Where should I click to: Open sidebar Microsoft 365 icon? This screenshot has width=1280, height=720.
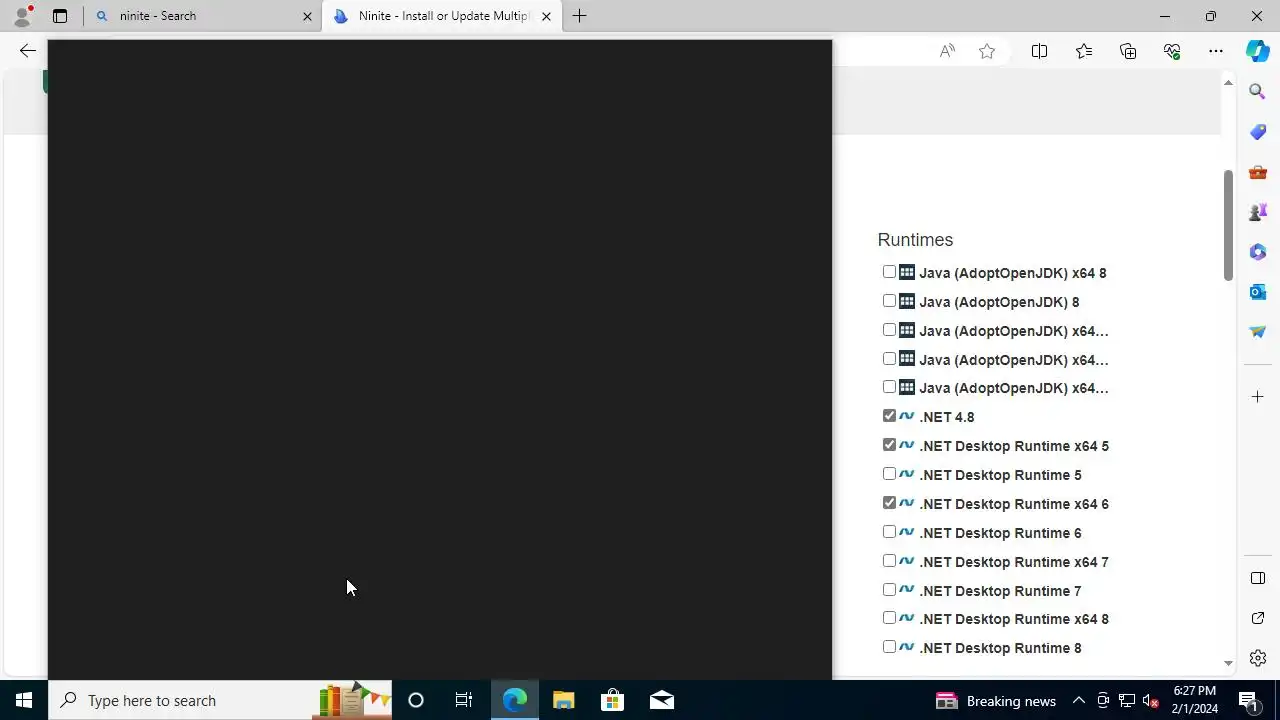pos(1258,252)
